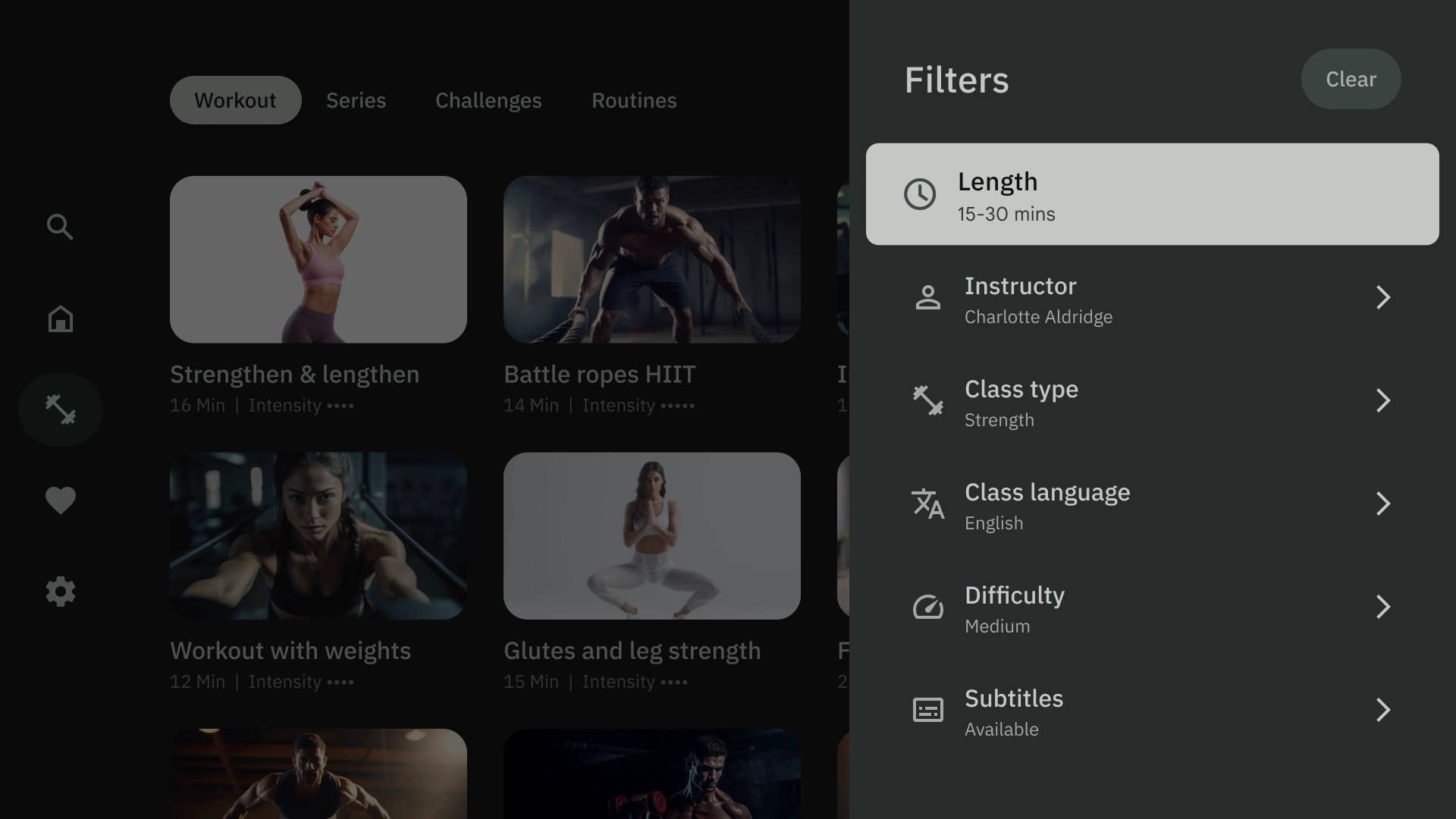Screen dimensions: 1456x819
Task: Click the search icon in sidebar
Action: [60, 227]
